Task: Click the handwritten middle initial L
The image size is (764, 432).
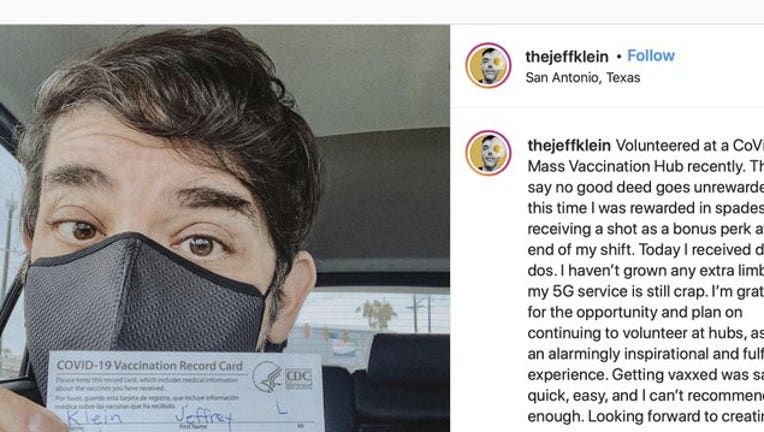Action: tap(282, 409)
